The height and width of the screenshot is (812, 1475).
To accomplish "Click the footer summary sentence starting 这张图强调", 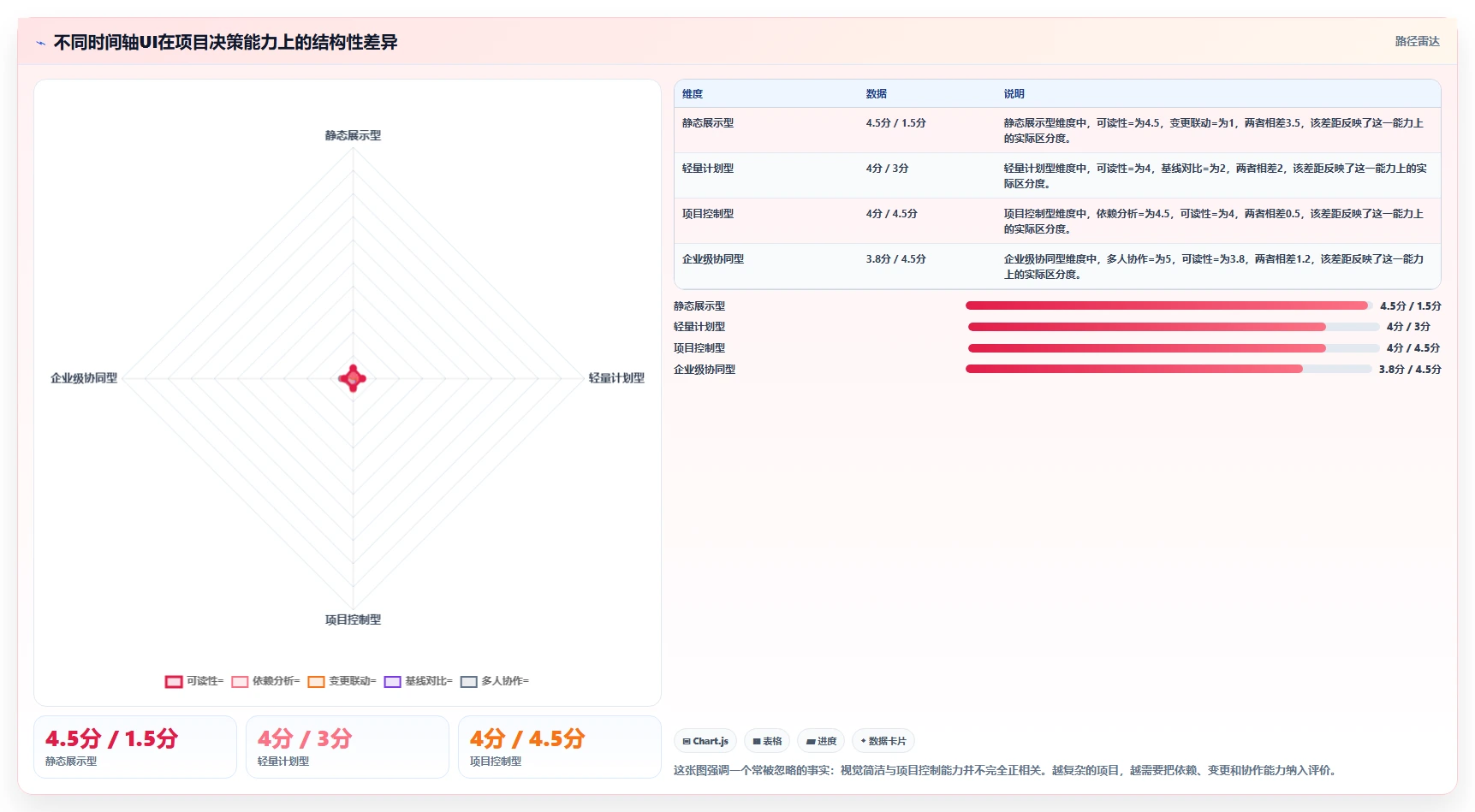I will point(1006,770).
